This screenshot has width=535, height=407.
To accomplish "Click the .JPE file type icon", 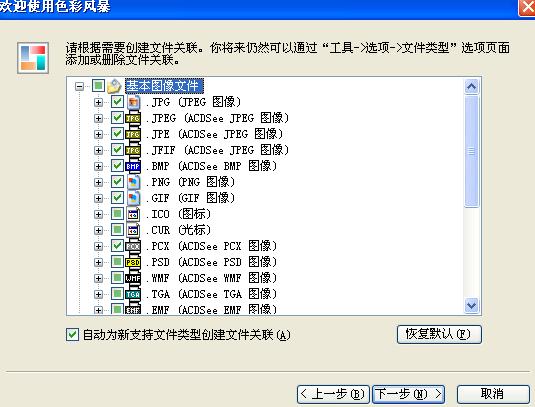I will tap(133, 134).
